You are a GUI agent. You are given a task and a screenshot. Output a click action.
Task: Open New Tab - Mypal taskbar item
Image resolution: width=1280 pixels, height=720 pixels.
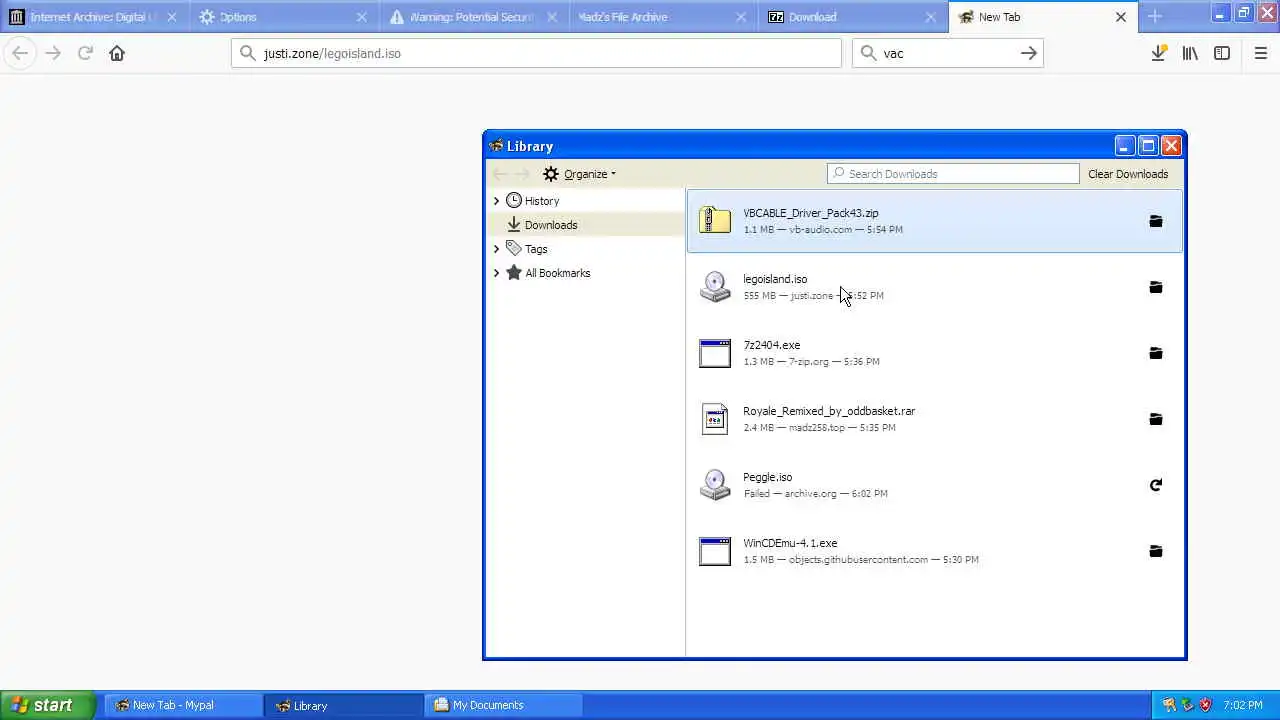pyautogui.click(x=183, y=705)
